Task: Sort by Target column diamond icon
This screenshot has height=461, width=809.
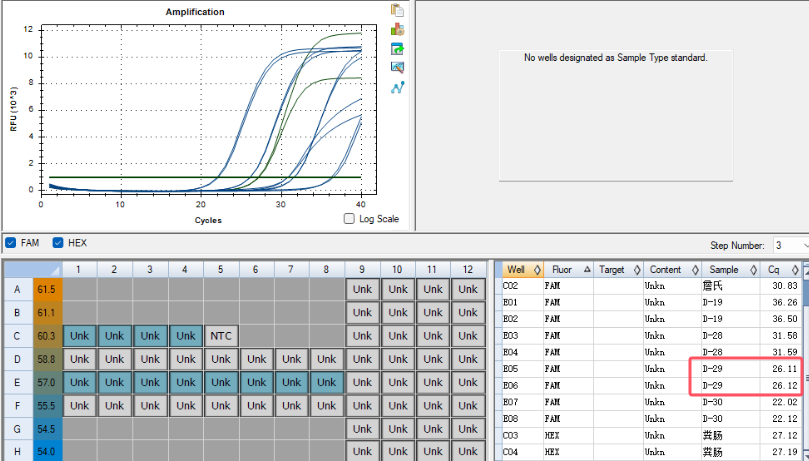Action: (637, 270)
